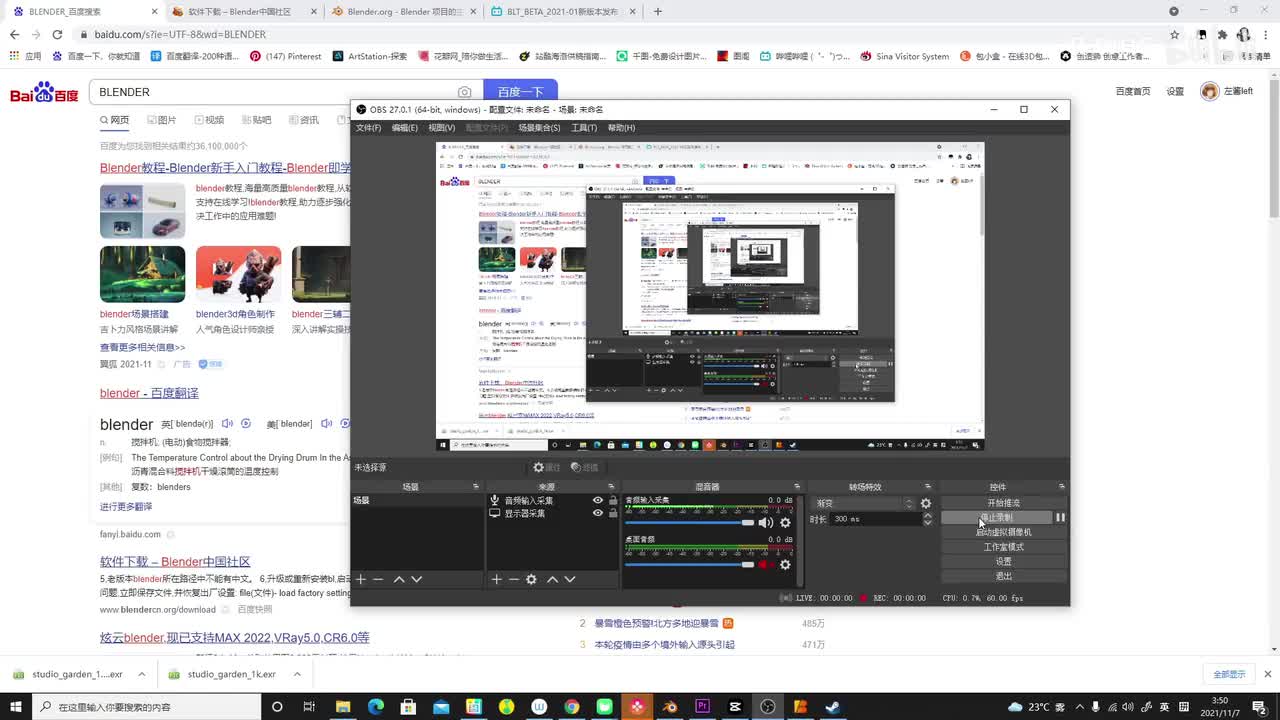The height and width of the screenshot is (720, 1280).
Task: Click the Baidu camera image-search icon
Action: point(464,92)
